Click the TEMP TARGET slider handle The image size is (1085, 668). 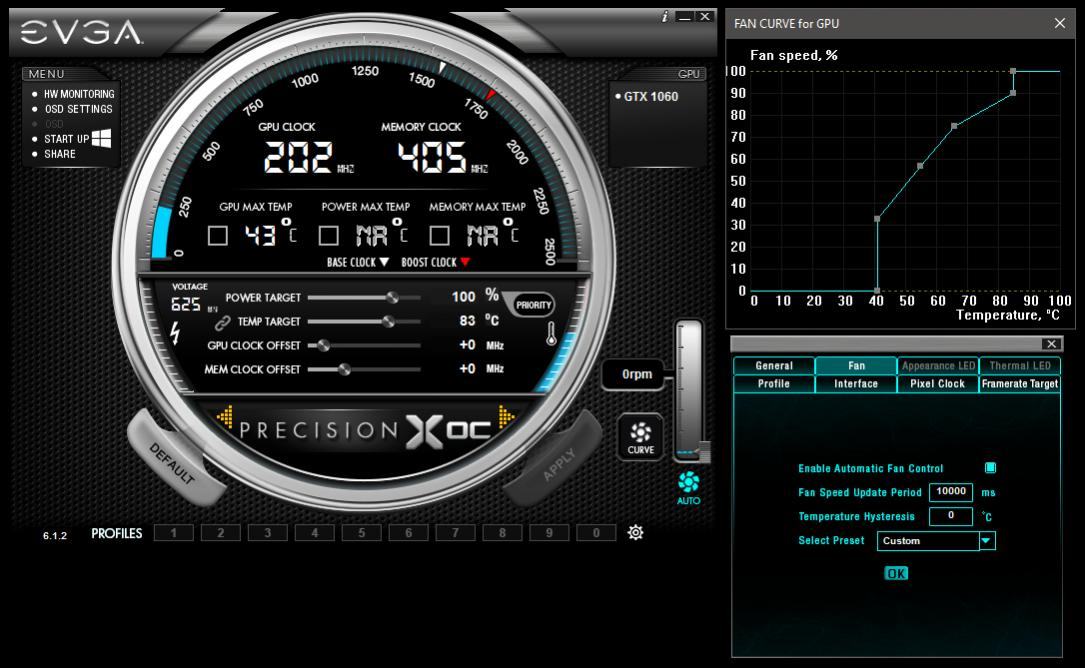pyautogui.click(x=388, y=322)
